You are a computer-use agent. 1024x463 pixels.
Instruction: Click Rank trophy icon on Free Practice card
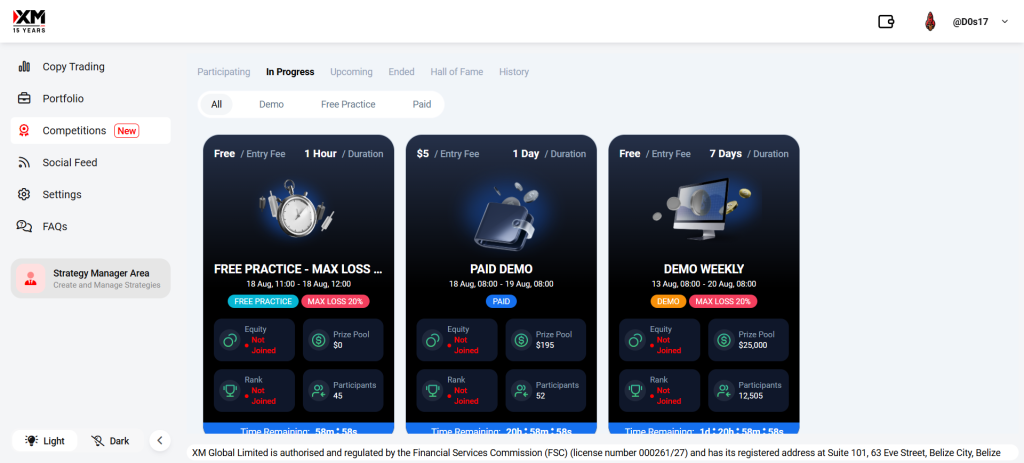[230, 391]
